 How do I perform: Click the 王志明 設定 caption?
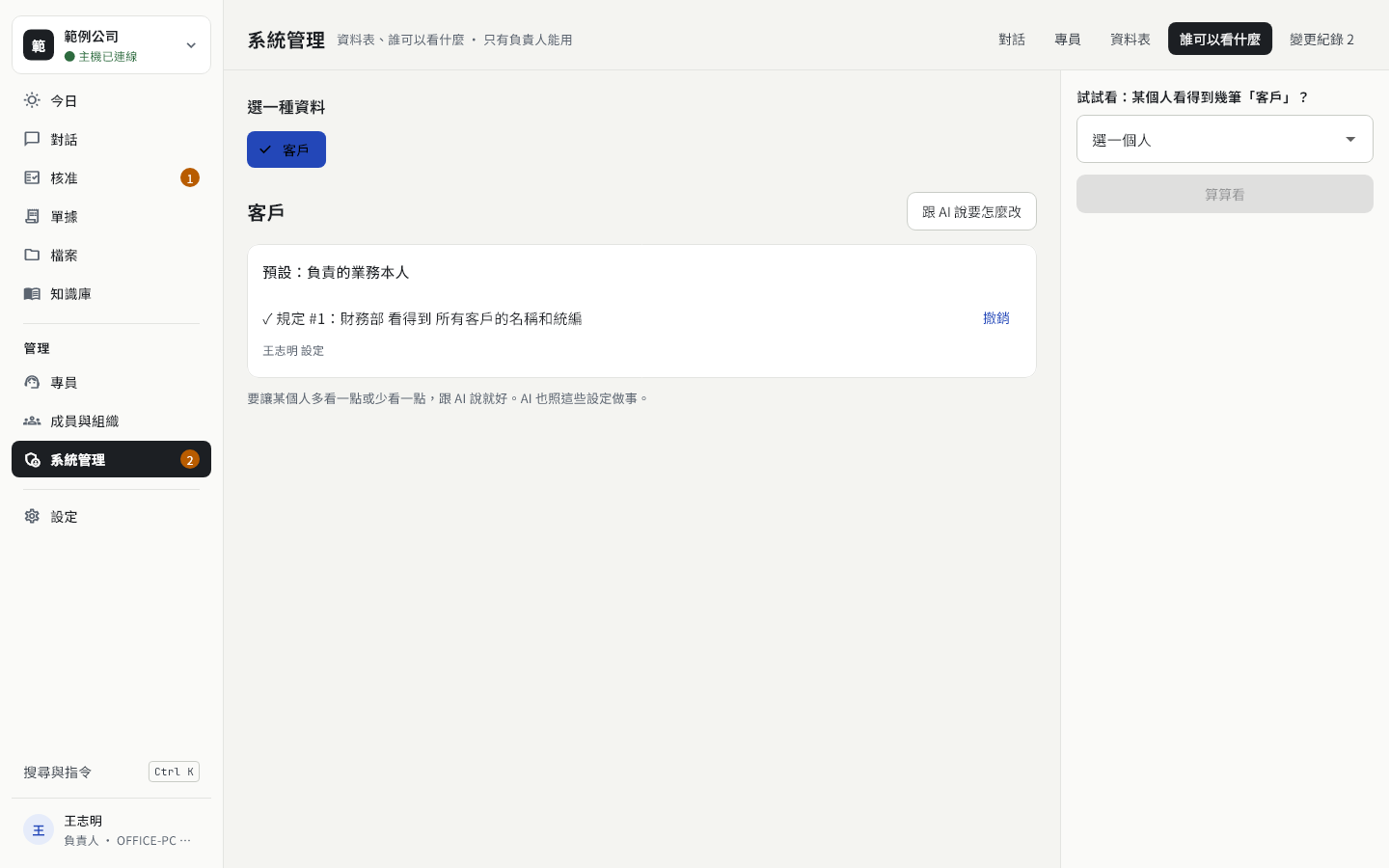point(293,351)
